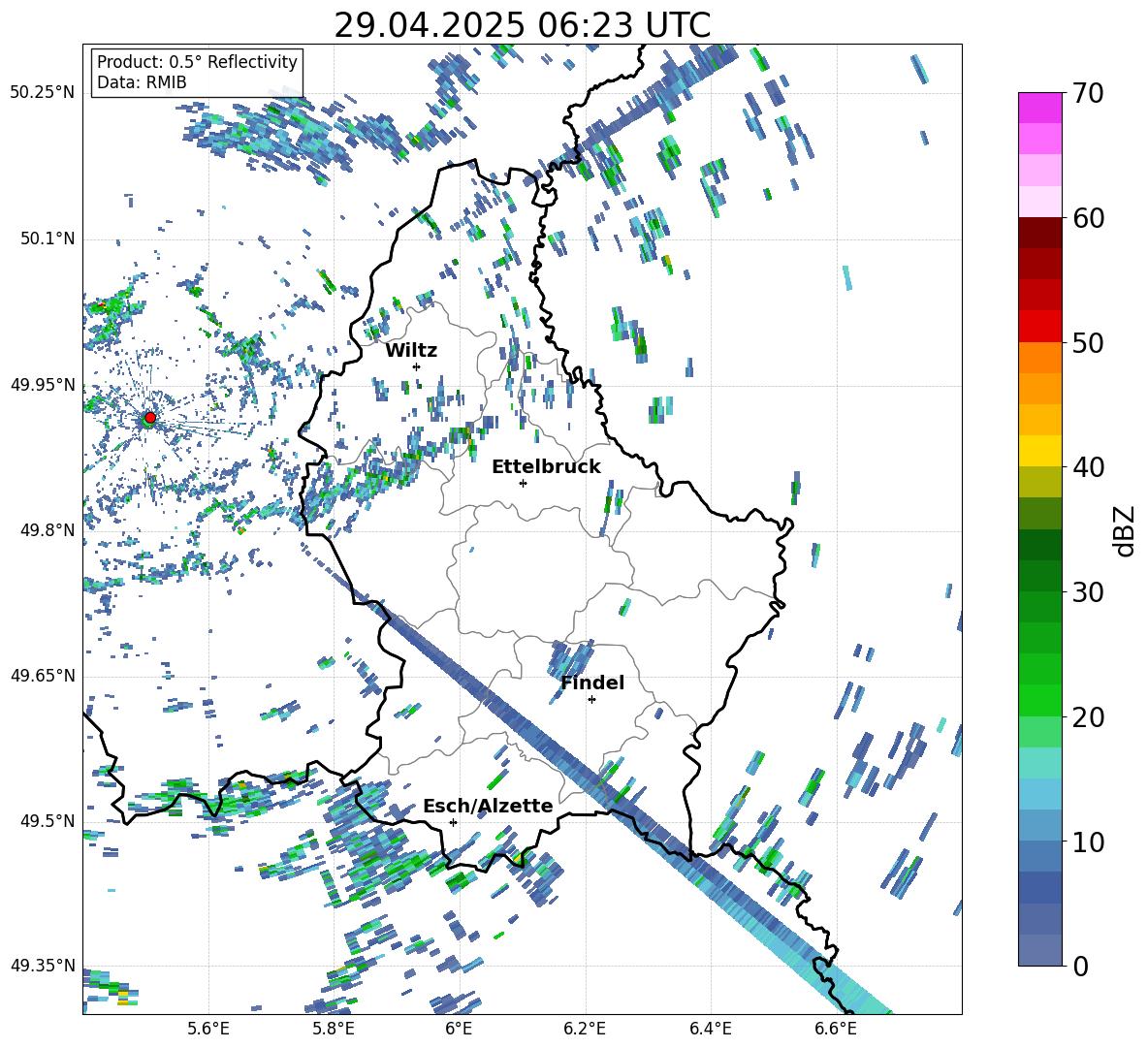
Task: Click the 30 colorbar tick label
Action: point(1088,592)
